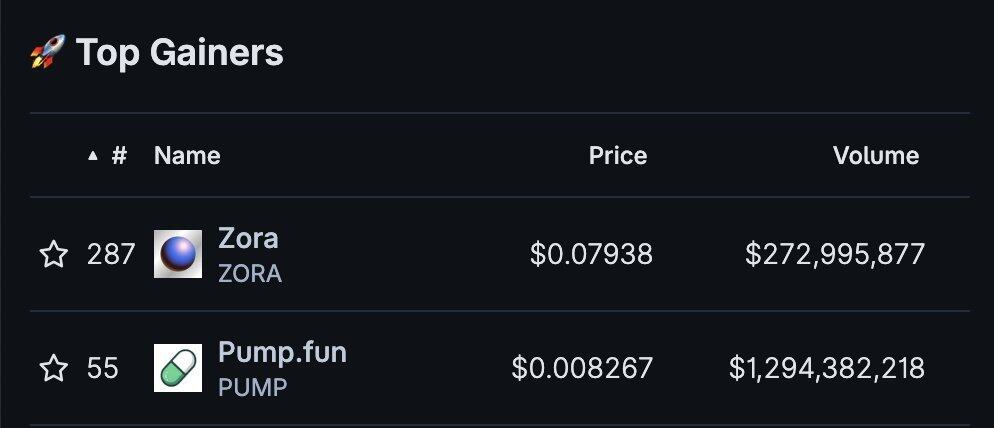Click Pump.fun's volume $1,294,382,218

click(x=827, y=368)
